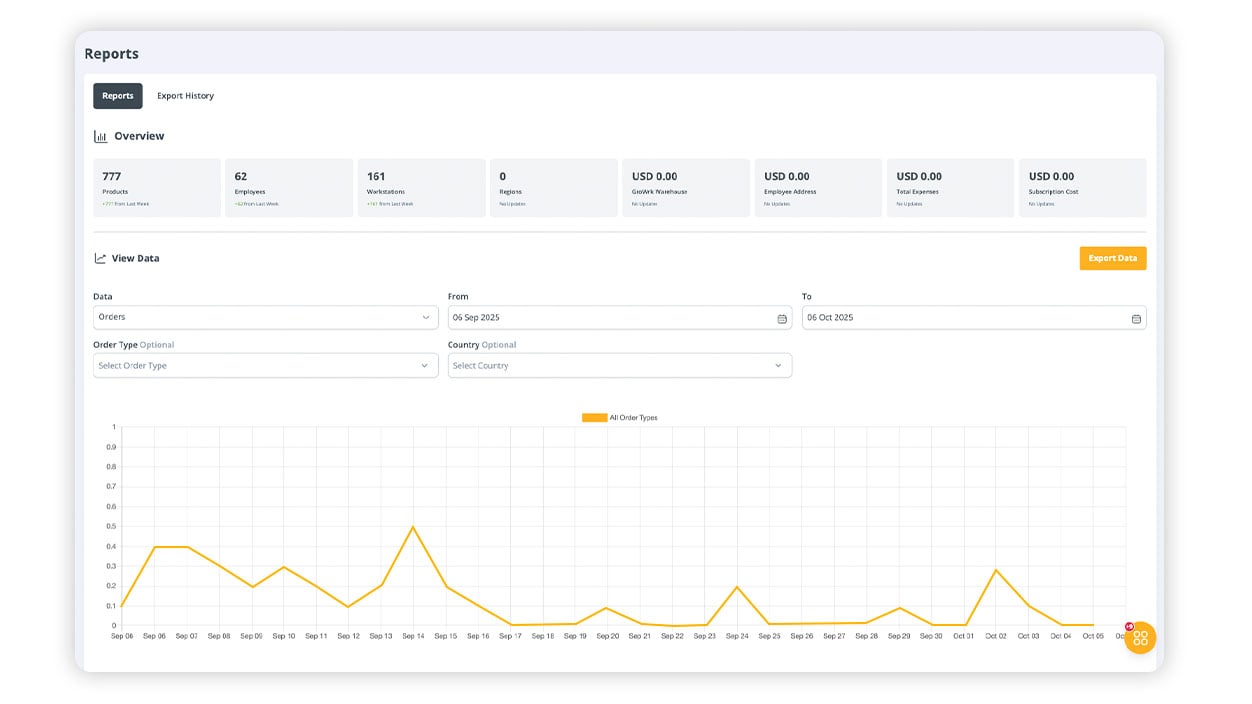Open the orange floating apps widget
Image resolution: width=1252 pixels, height=704 pixels.
coord(1140,638)
